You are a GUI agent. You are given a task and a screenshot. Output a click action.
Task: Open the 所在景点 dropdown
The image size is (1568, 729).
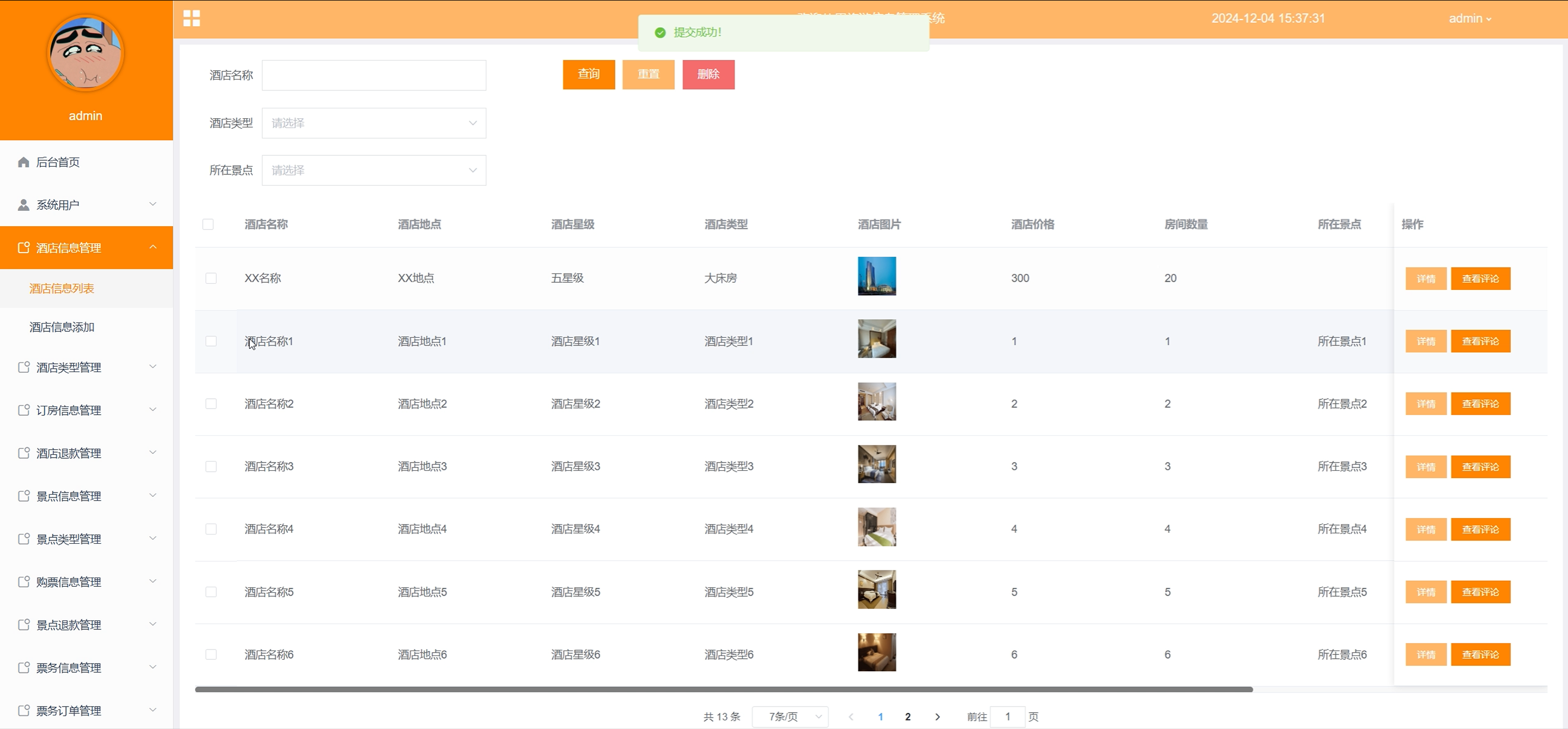[374, 171]
